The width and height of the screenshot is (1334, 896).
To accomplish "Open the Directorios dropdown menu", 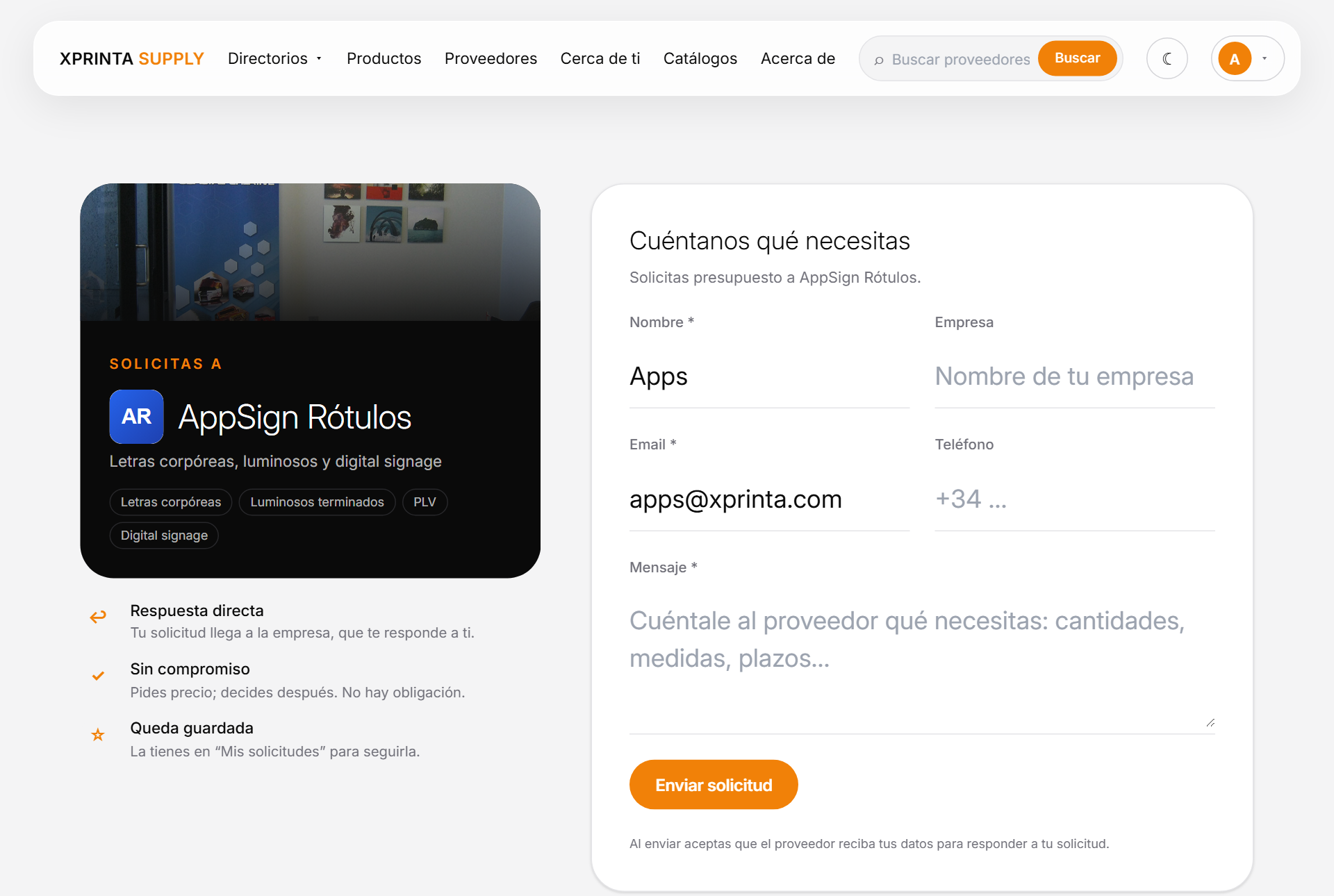I will click(x=274, y=58).
